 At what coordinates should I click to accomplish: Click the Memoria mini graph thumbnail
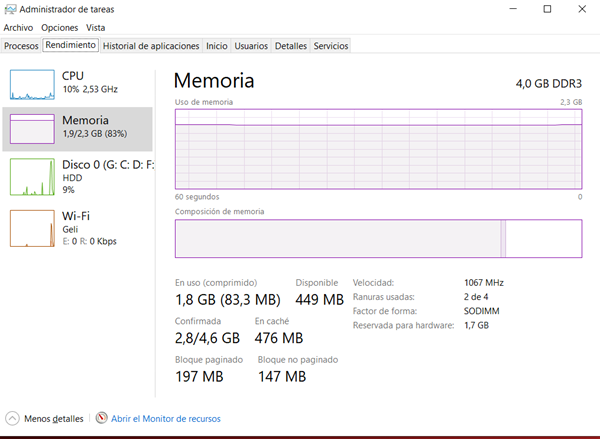pyautogui.click(x=32, y=130)
